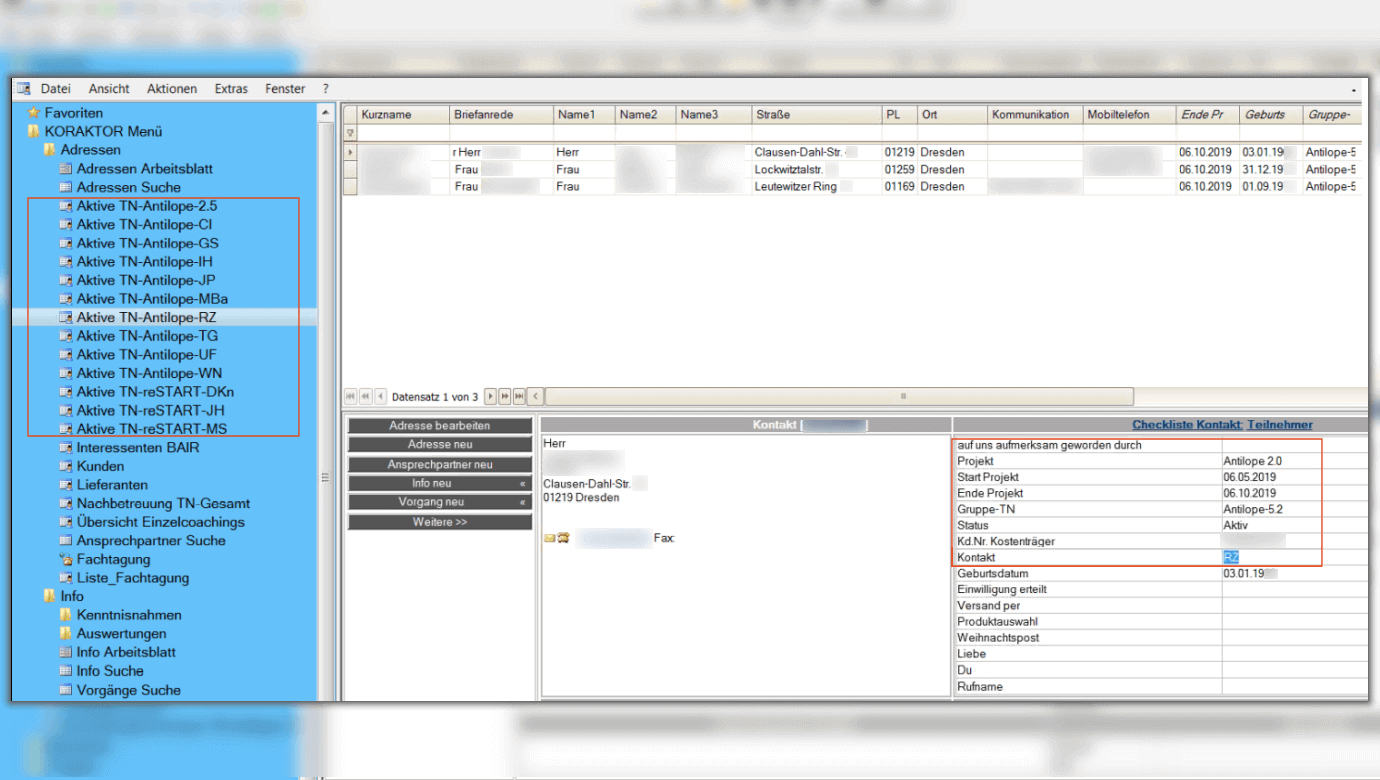Expand the Info neu button arrow
This screenshot has height=780, width=1380.
[x=522, y=483]
